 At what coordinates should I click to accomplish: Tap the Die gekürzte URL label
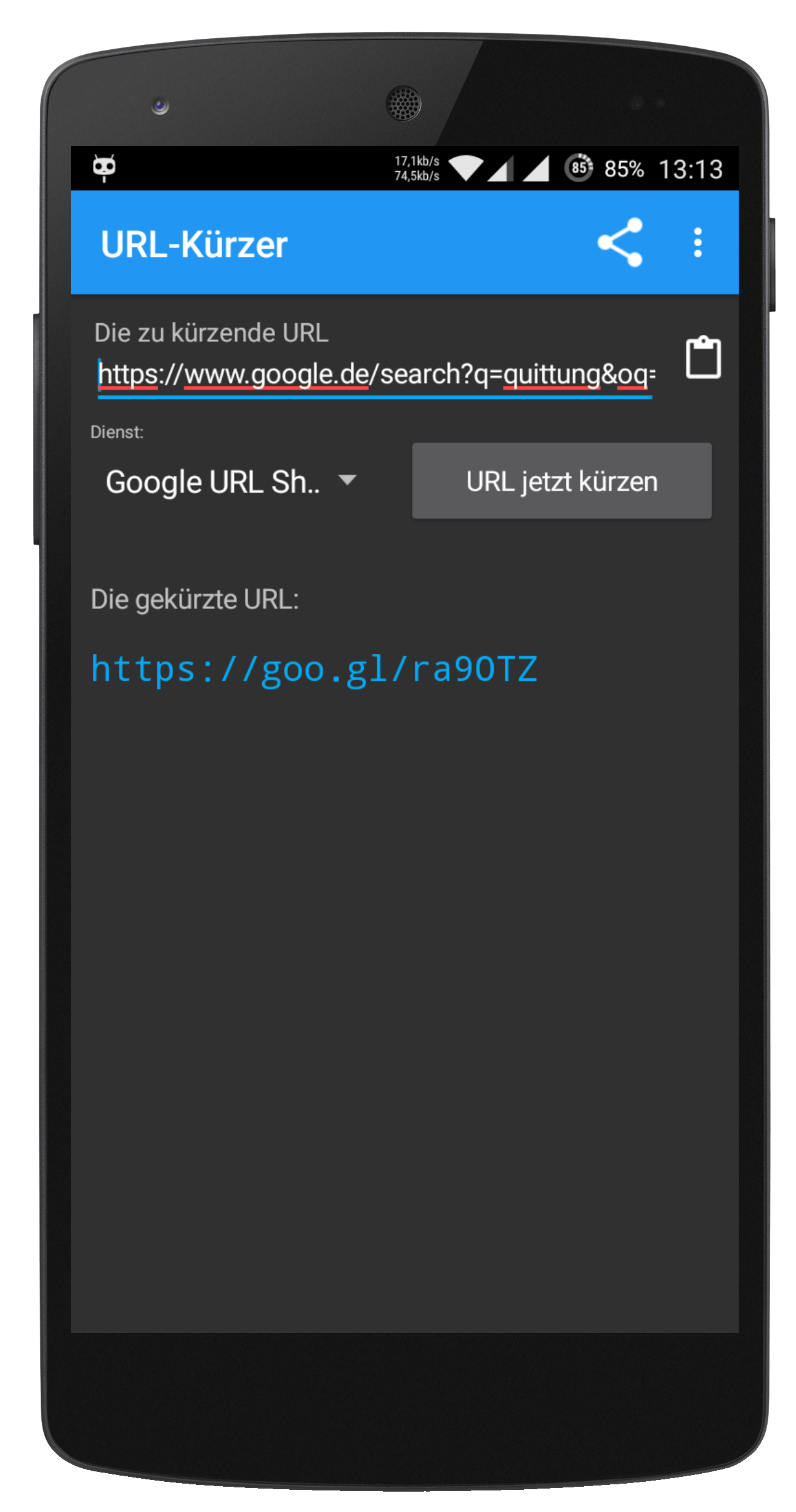[195, 599]
